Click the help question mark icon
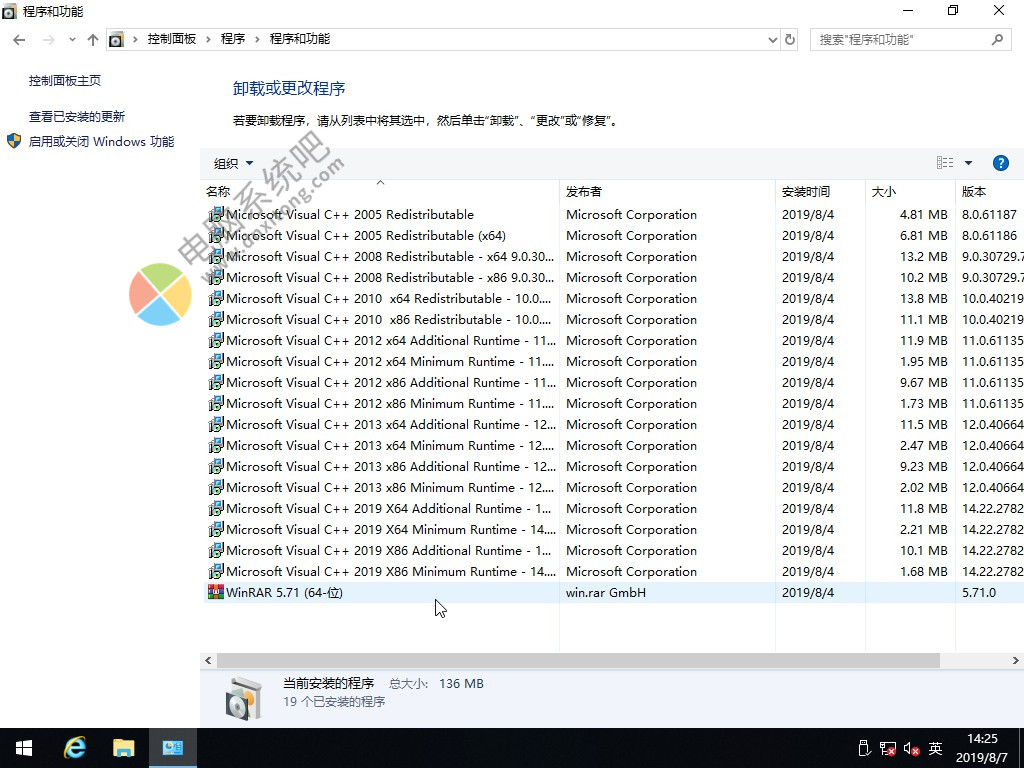The width and height of the screenshot is (1024, 768). (x=1000, y=163)
